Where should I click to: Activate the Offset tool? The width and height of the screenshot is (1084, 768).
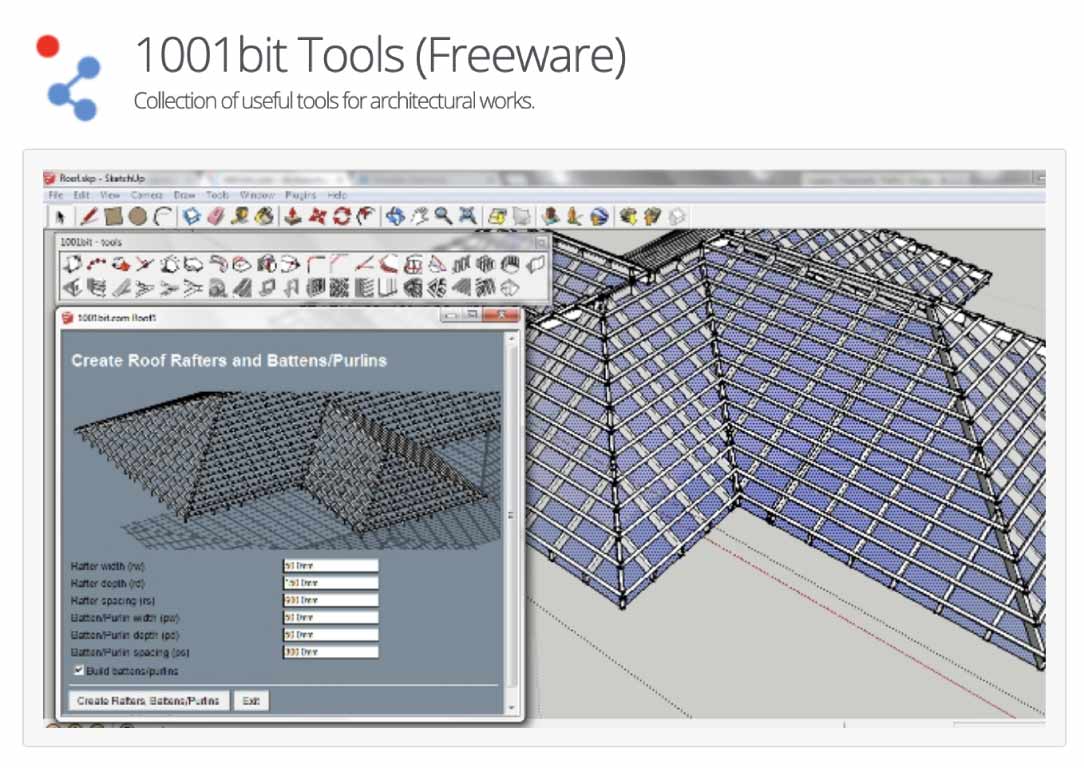coord(366,216)
